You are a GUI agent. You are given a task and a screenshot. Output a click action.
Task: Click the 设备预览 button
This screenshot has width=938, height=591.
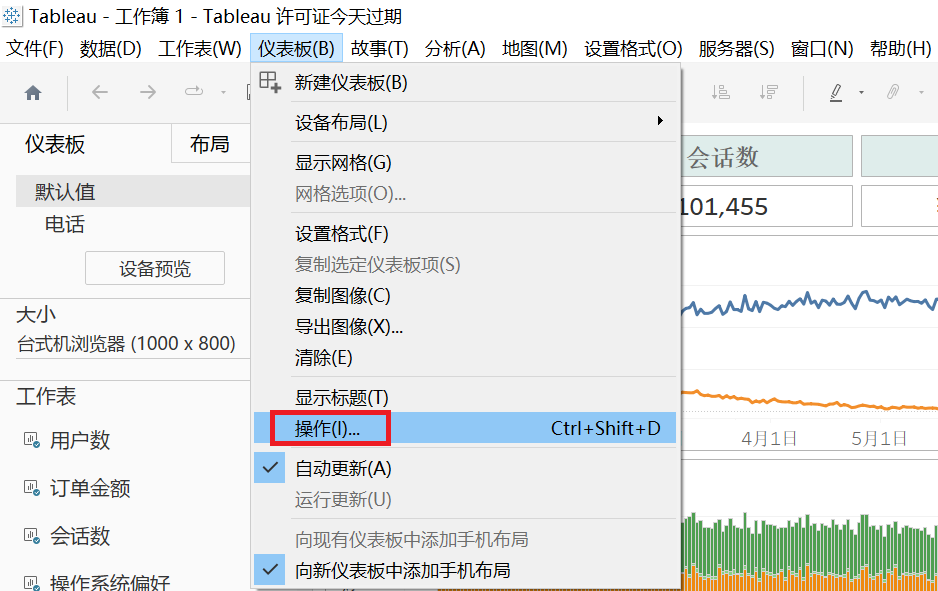[155, 268]
